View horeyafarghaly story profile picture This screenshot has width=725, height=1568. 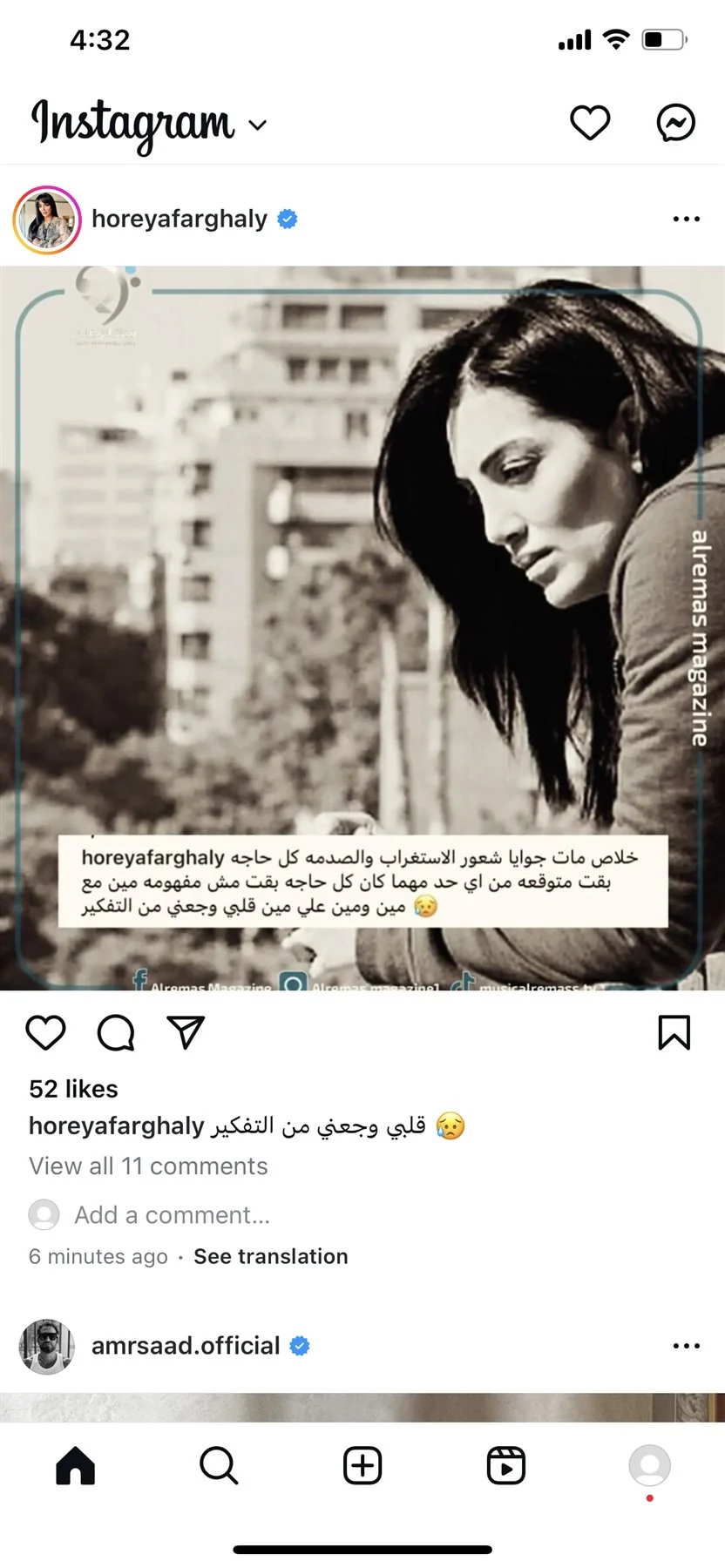click(x=47, y=220)
